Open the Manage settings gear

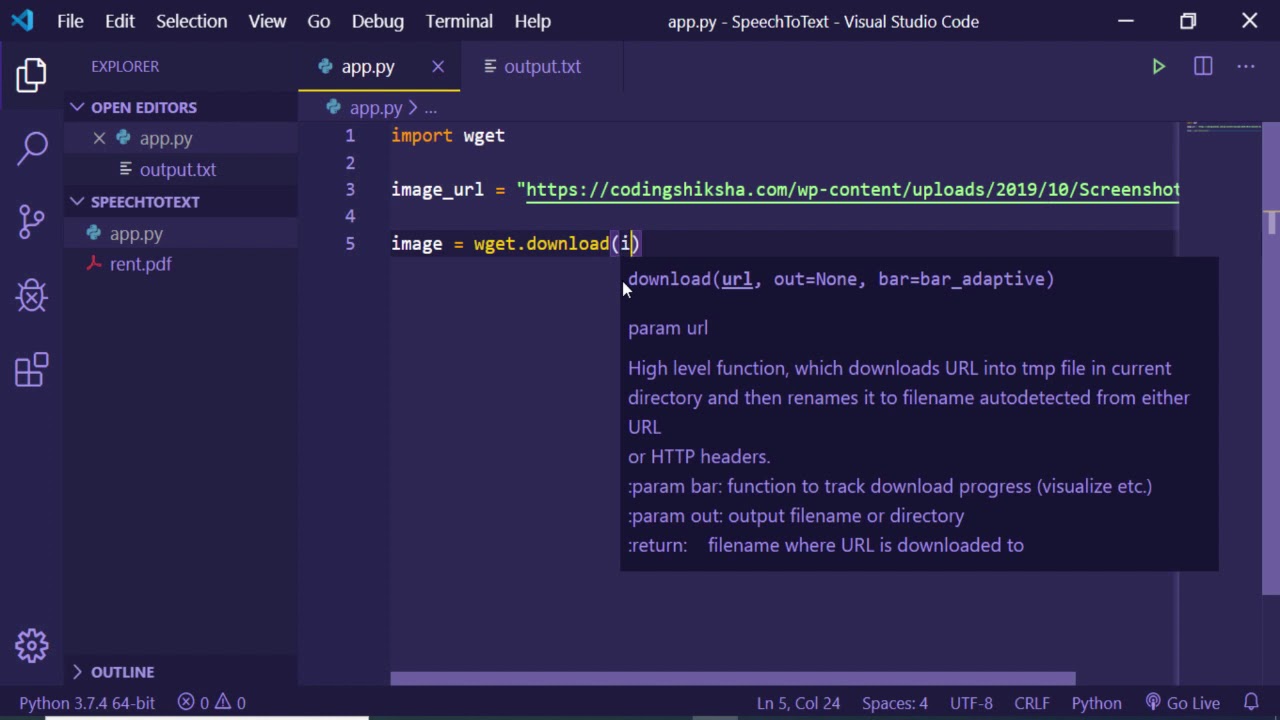[32, 645]
